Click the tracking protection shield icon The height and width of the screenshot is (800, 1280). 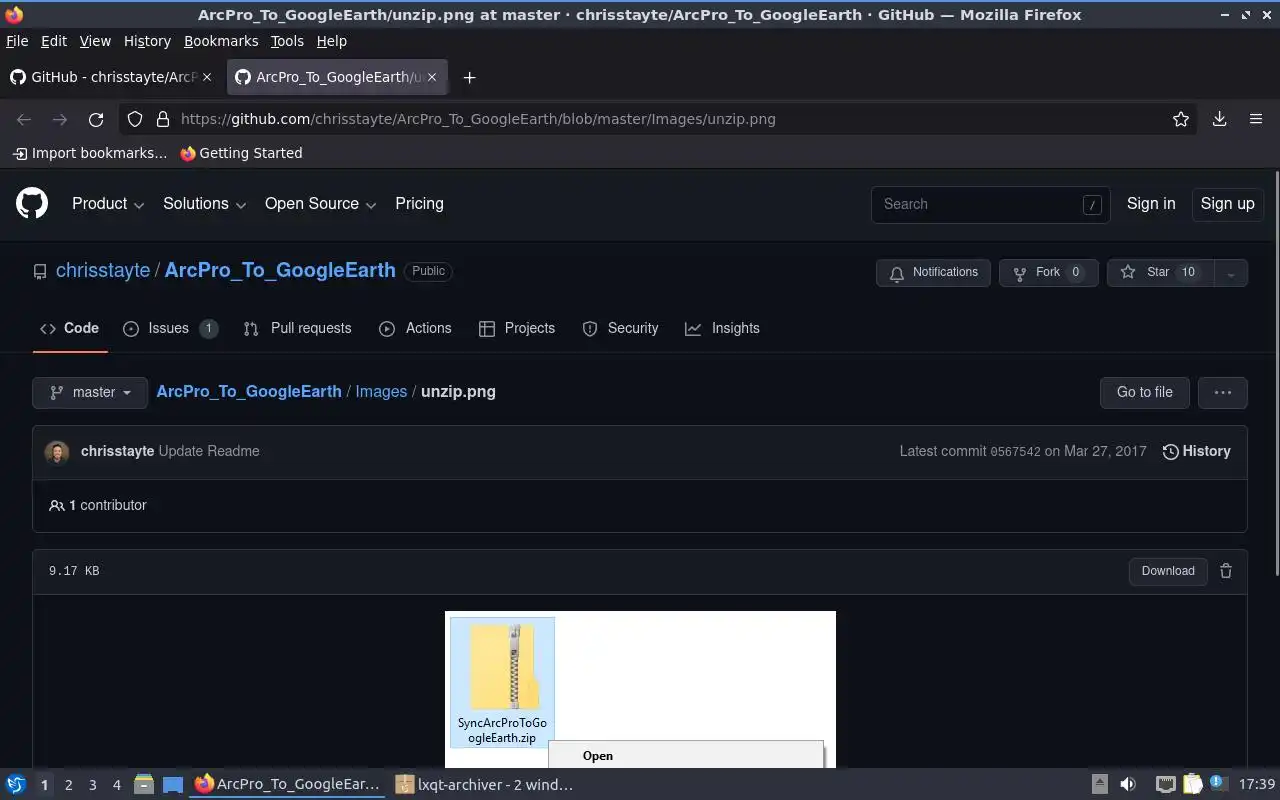(135, 119)
